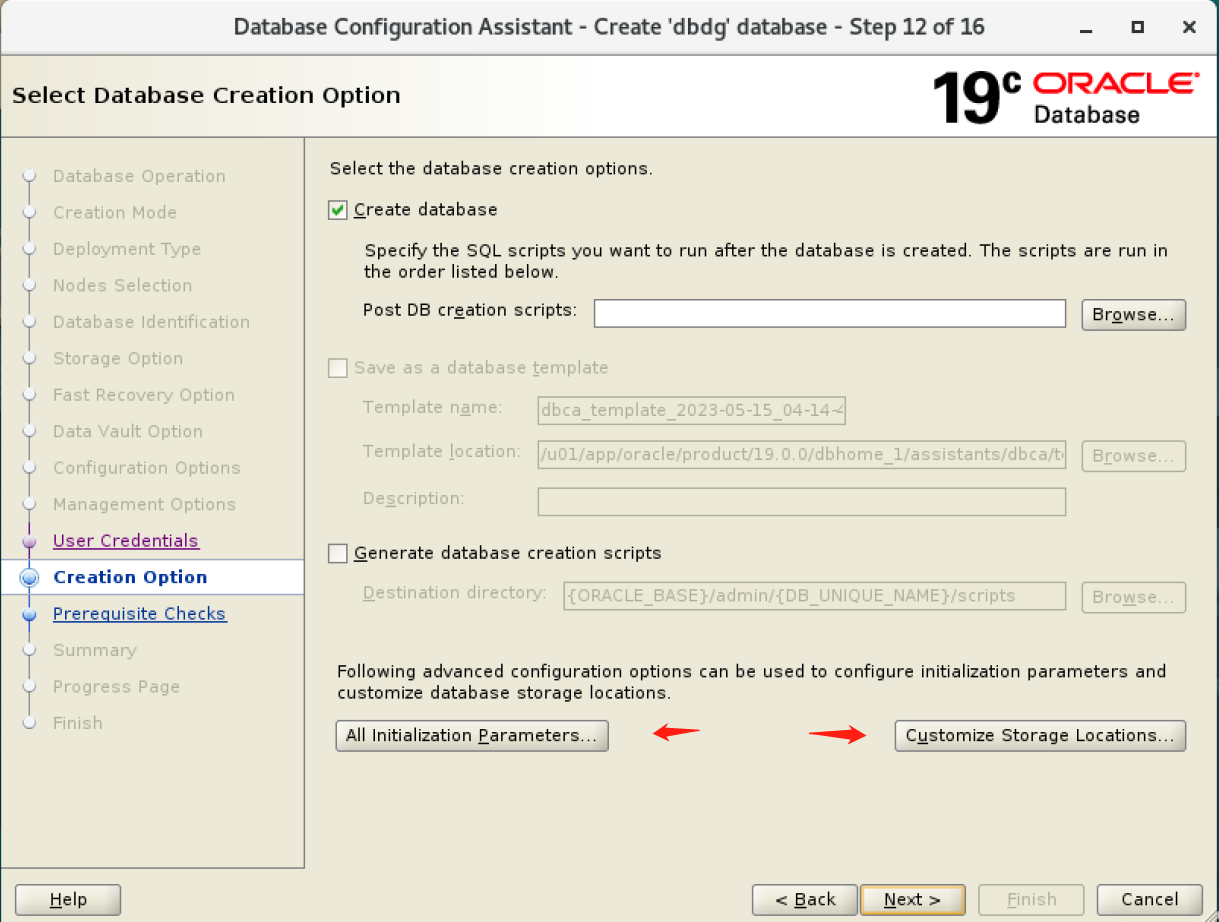Click Data Vault Option step in sidebar
Image resolution: width=1219 pixels, height=922 pixels.
128,432
